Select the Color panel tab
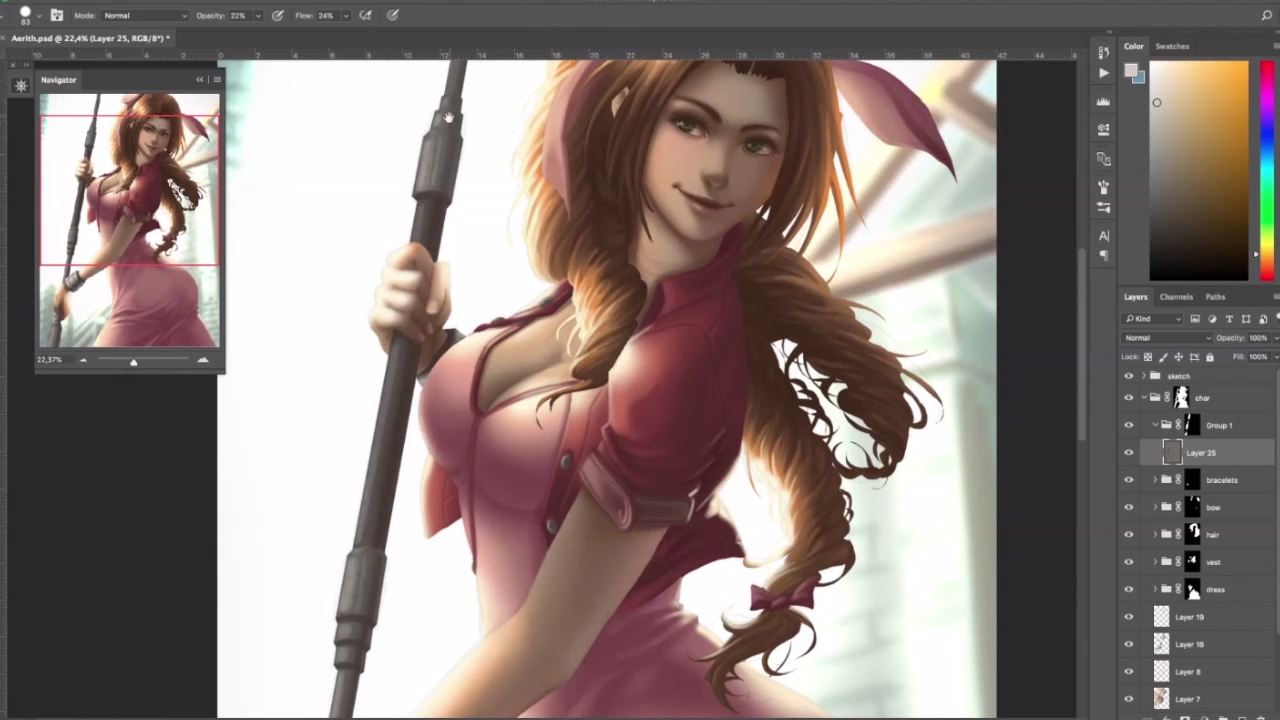Image resolution: width=1280 pixels, height=720 pixels. [x=1133, y=46]
